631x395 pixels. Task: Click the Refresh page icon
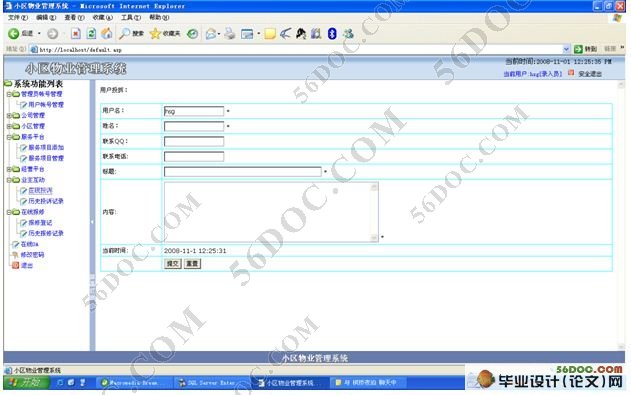91,34
